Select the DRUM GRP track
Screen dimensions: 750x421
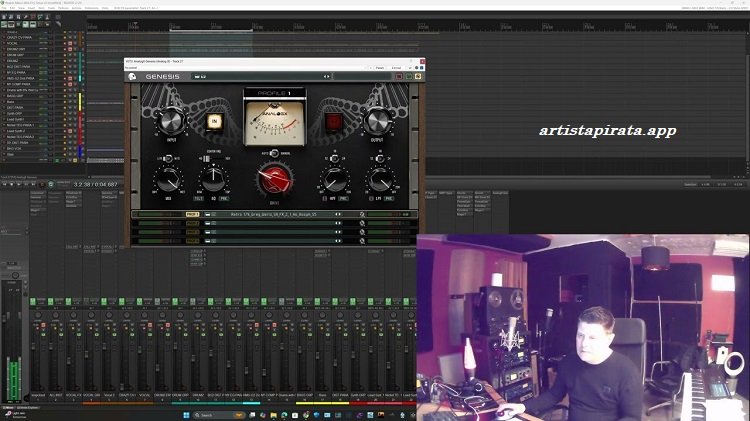[x=15, y=55]
